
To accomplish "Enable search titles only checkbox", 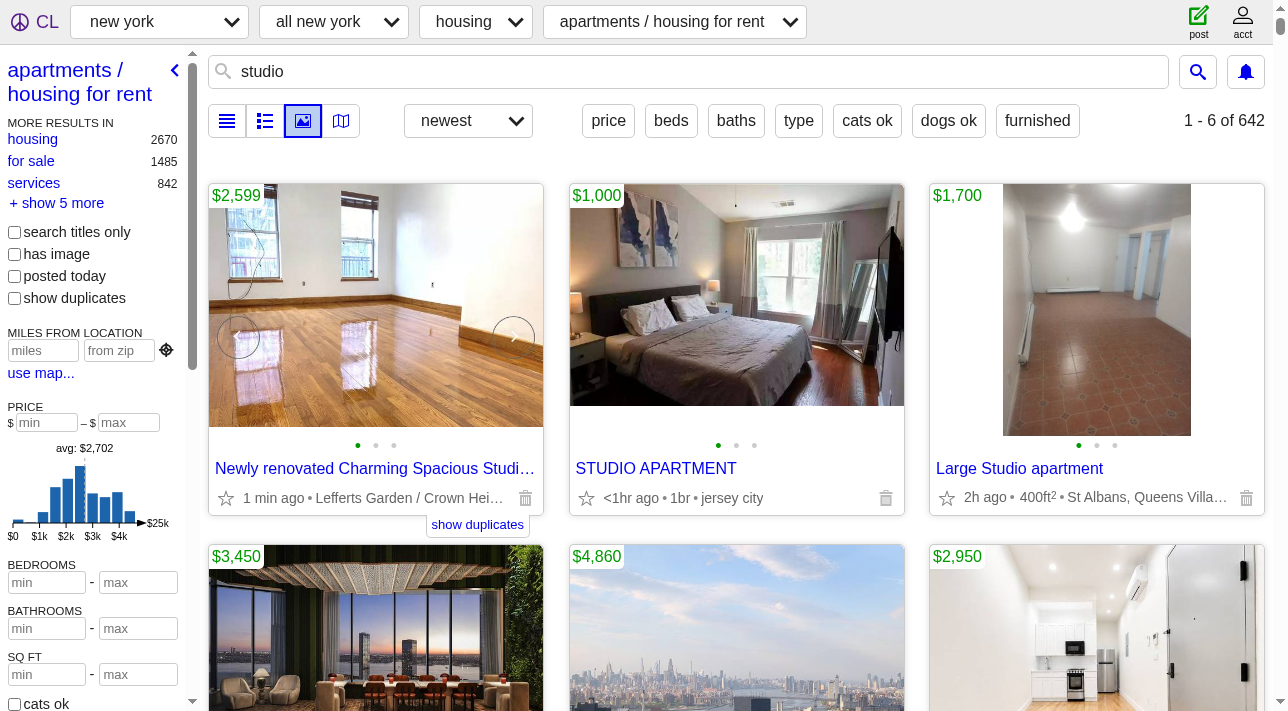I will 15,232.
